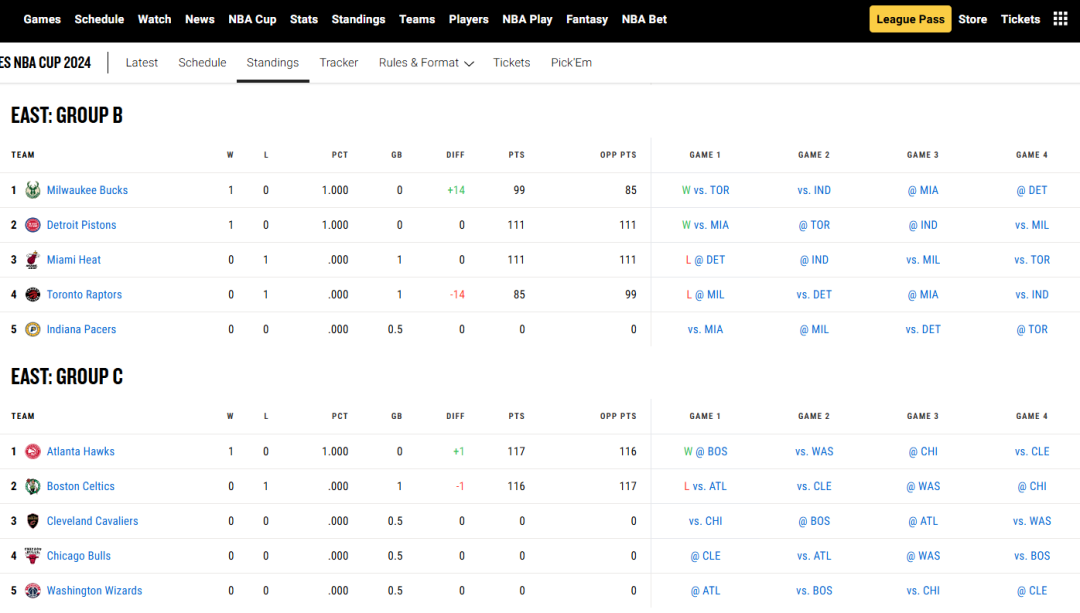Click the 'EAST: GROUP C' heading

67,377
